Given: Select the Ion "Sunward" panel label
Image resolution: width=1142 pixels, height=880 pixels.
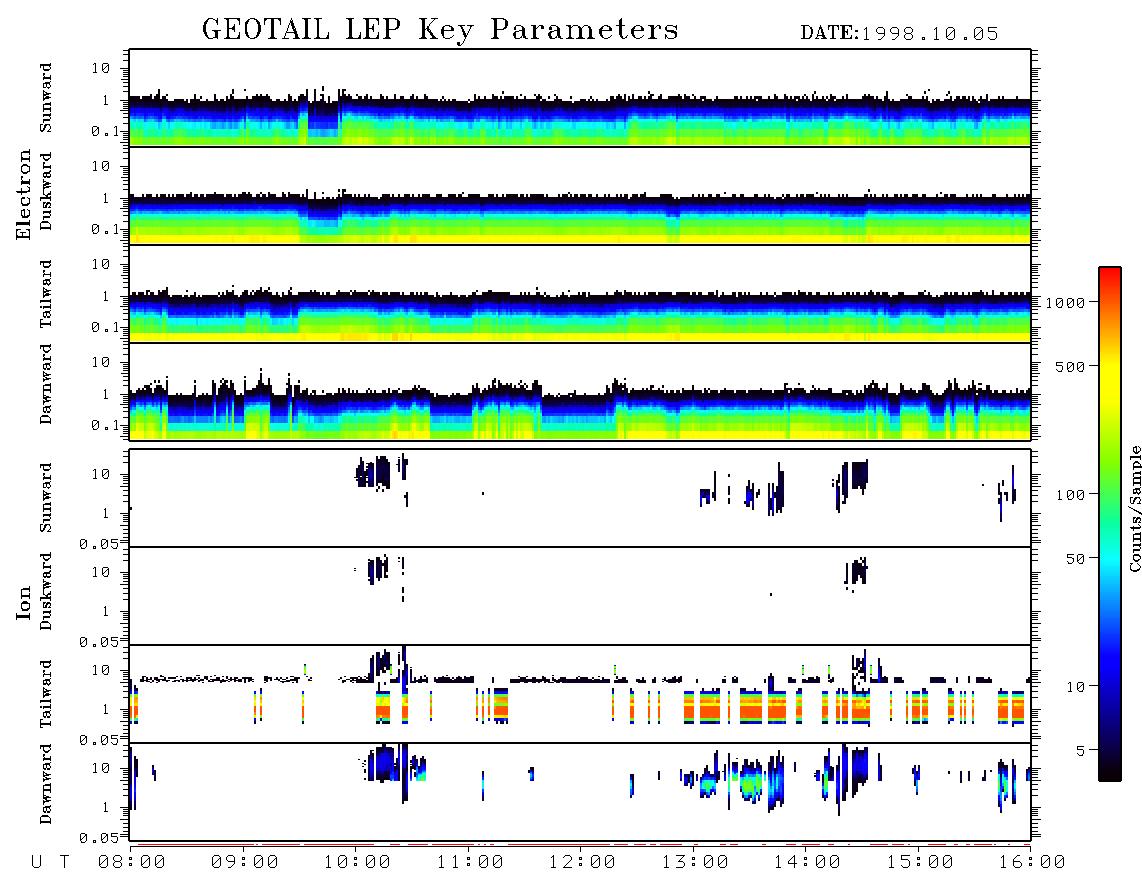Looking at the screenshot, I should [x=46, y=498].
